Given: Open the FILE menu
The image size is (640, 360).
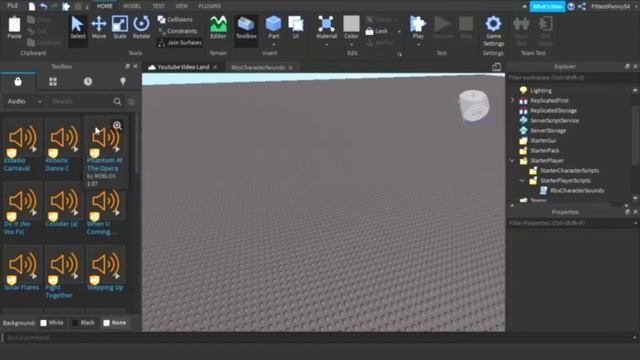Looking at the screenshot, I should (13, 6).
